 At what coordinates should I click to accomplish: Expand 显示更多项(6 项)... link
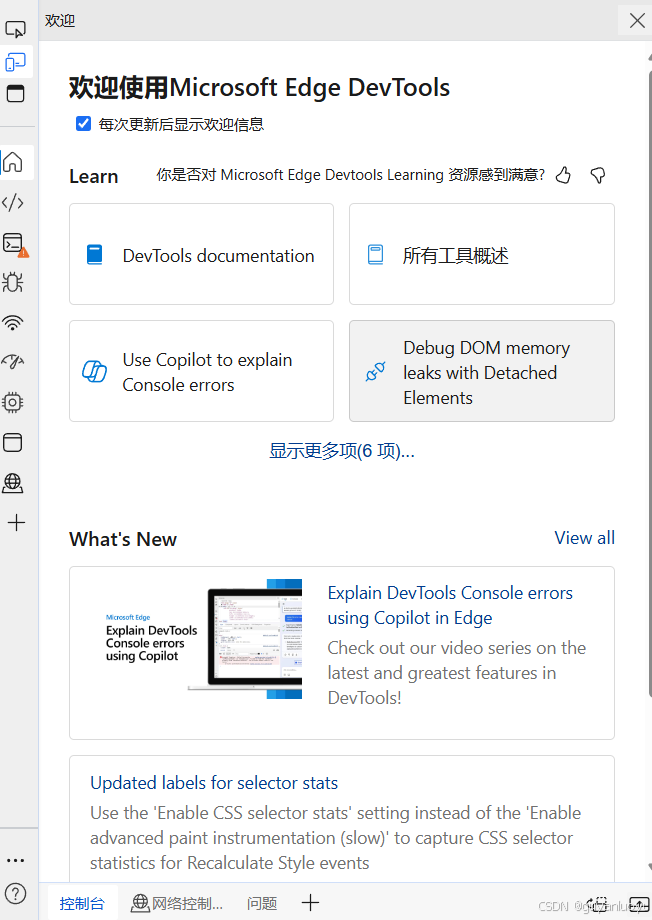coord(342,451)
